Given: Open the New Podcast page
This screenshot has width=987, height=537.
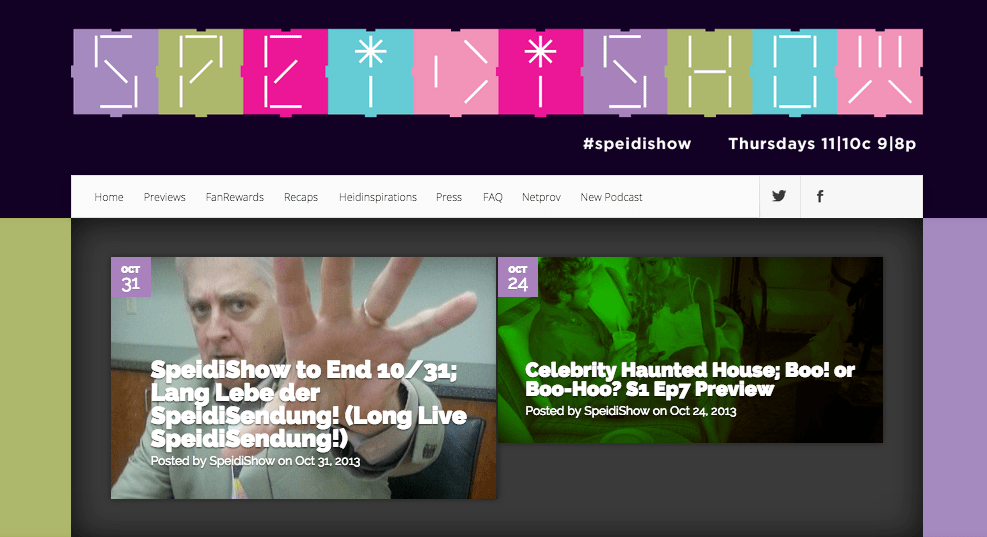Looking at the screenshot, I should coord(611,197).
